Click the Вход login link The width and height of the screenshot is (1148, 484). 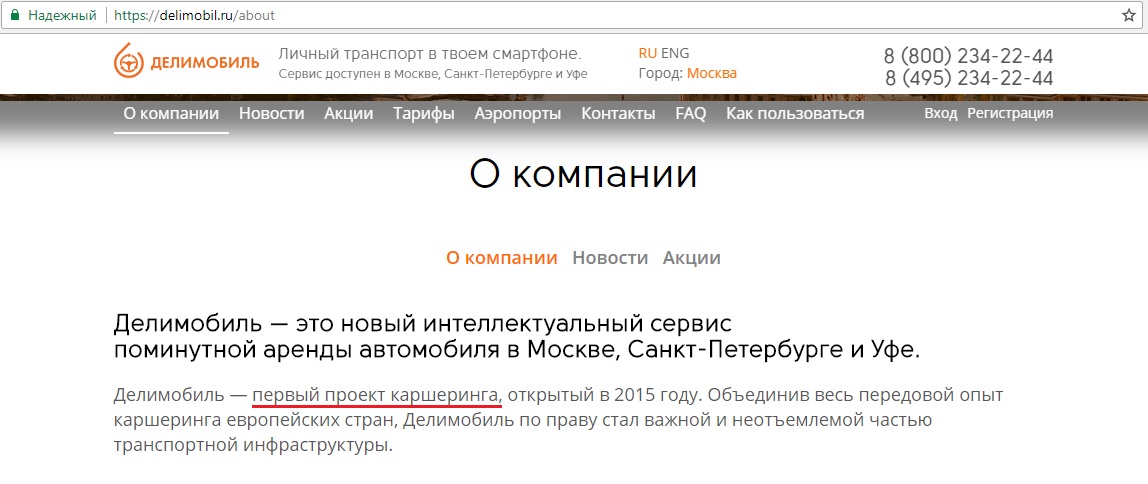pos(941,113)
